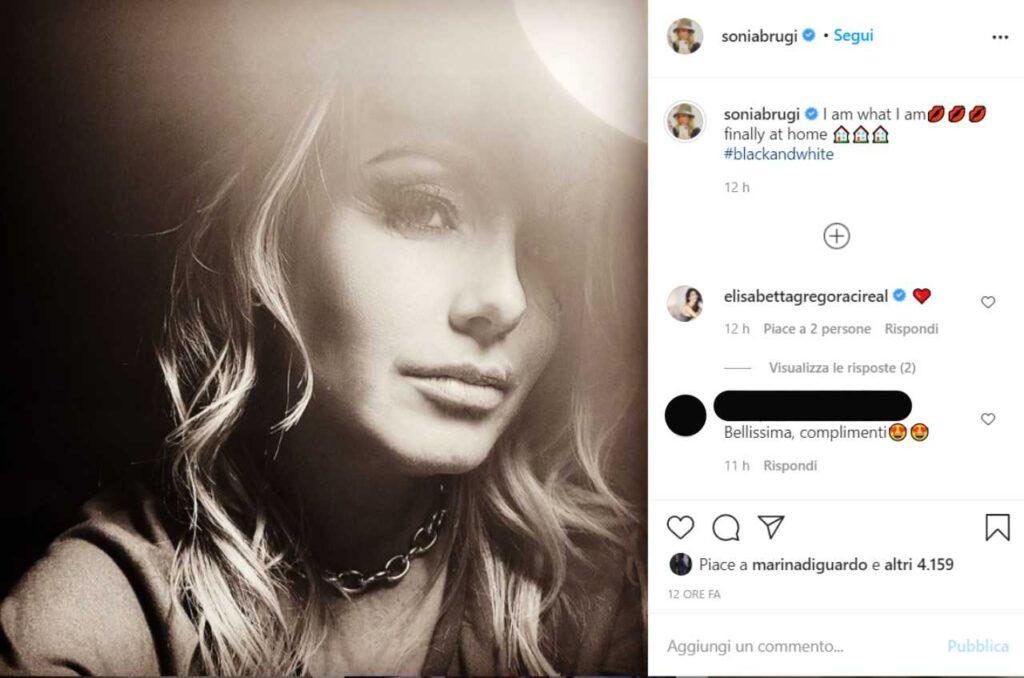The height and width of the screenshot is (678, 1024).
Task: Expand 'Visualizza le risposte (2)' replies
Action: (x=842, y=368)
